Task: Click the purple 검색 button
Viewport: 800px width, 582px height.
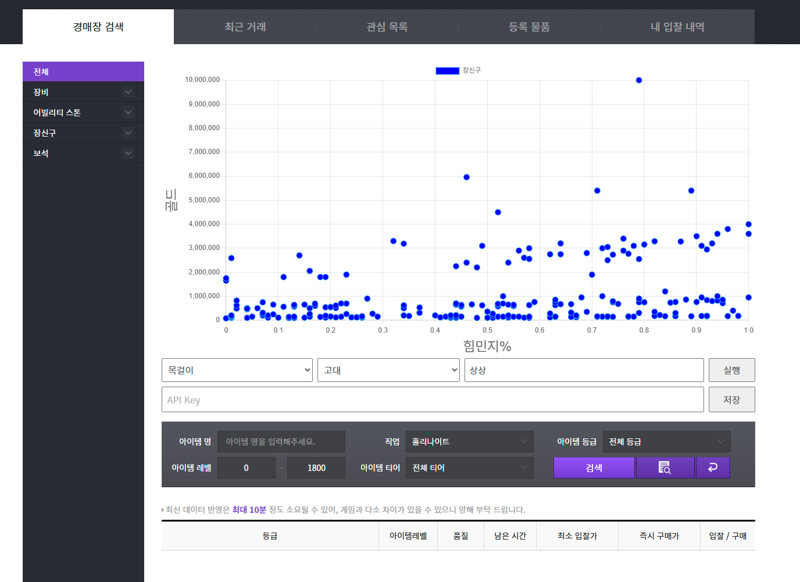Action: tap(594, 468)
